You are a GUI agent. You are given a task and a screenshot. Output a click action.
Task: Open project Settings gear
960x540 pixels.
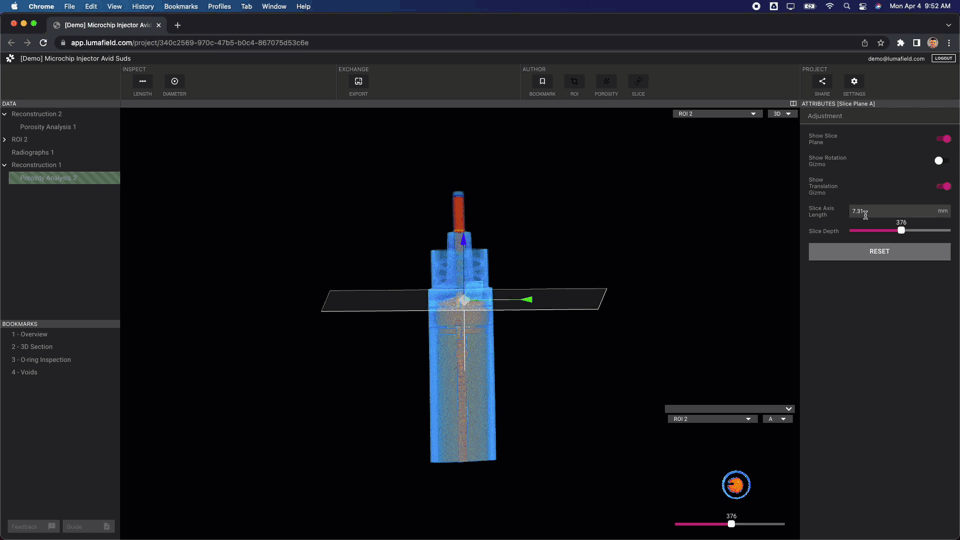click(x=853, y=82)
